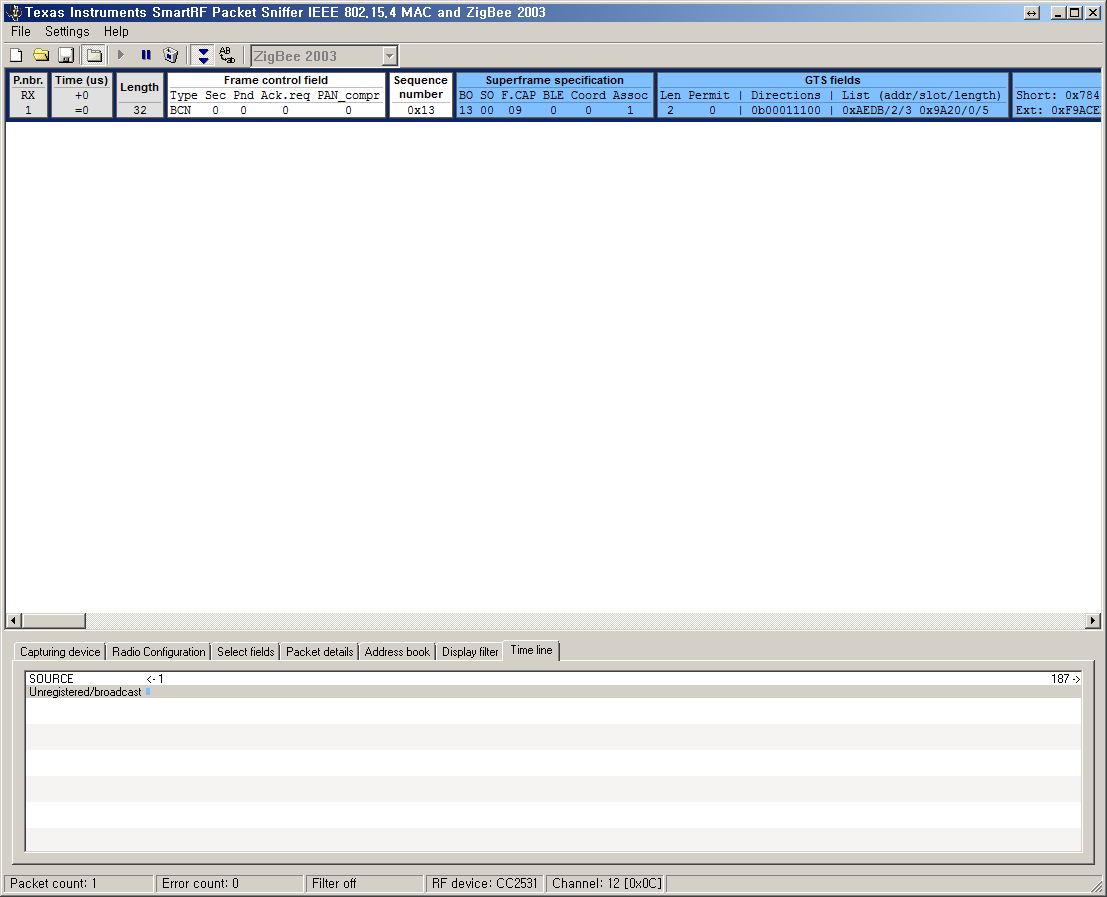This screenshot has height=897, width=1107.
Task: Open the Help menu
Action: pos(116,31)
